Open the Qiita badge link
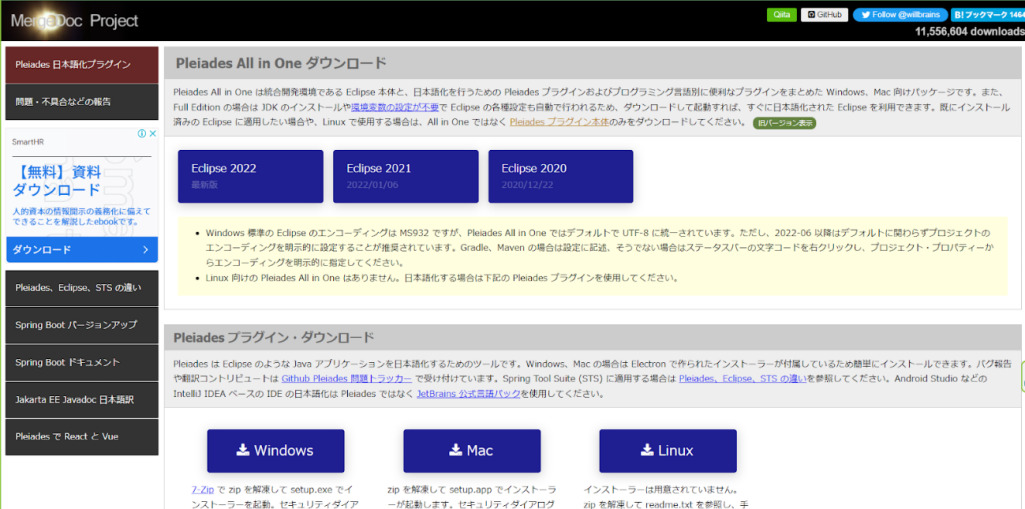 781,14
